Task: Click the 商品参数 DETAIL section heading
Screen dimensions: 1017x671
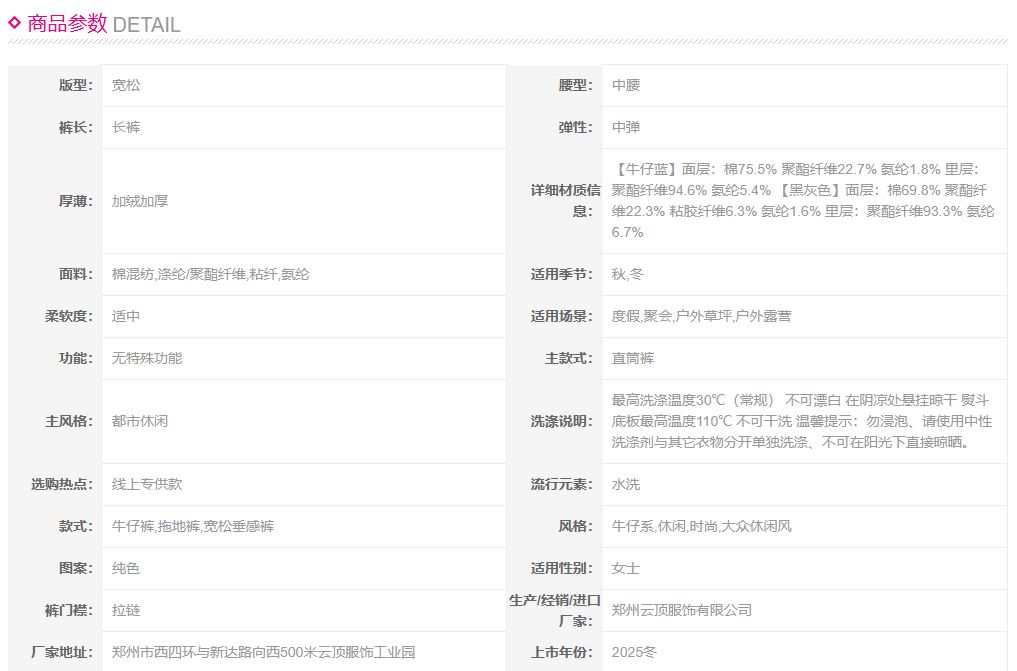Action: pyautogui.click(x=104, y=24)
